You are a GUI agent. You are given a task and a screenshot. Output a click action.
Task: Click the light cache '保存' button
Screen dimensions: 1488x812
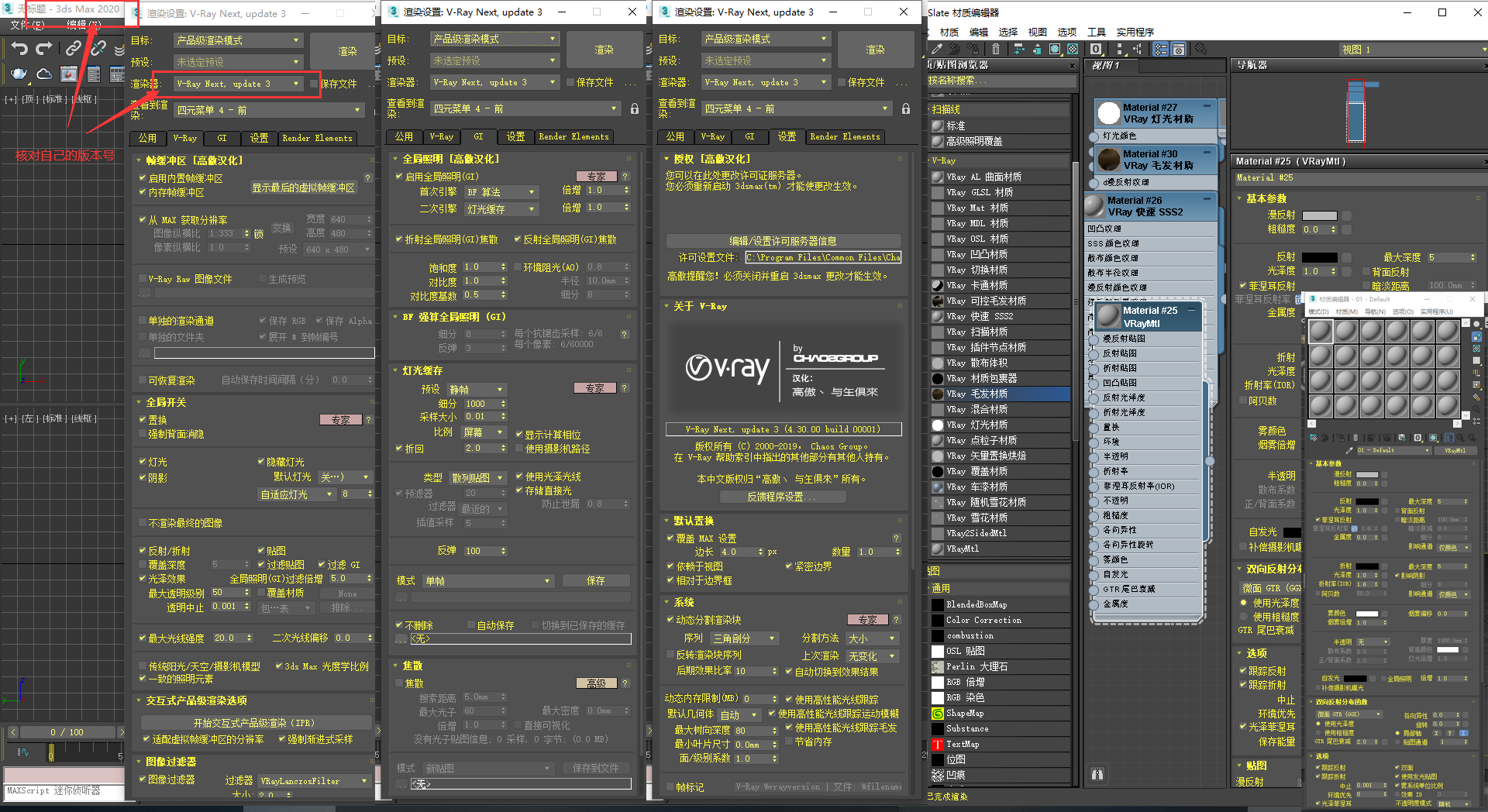click(596, 580)
